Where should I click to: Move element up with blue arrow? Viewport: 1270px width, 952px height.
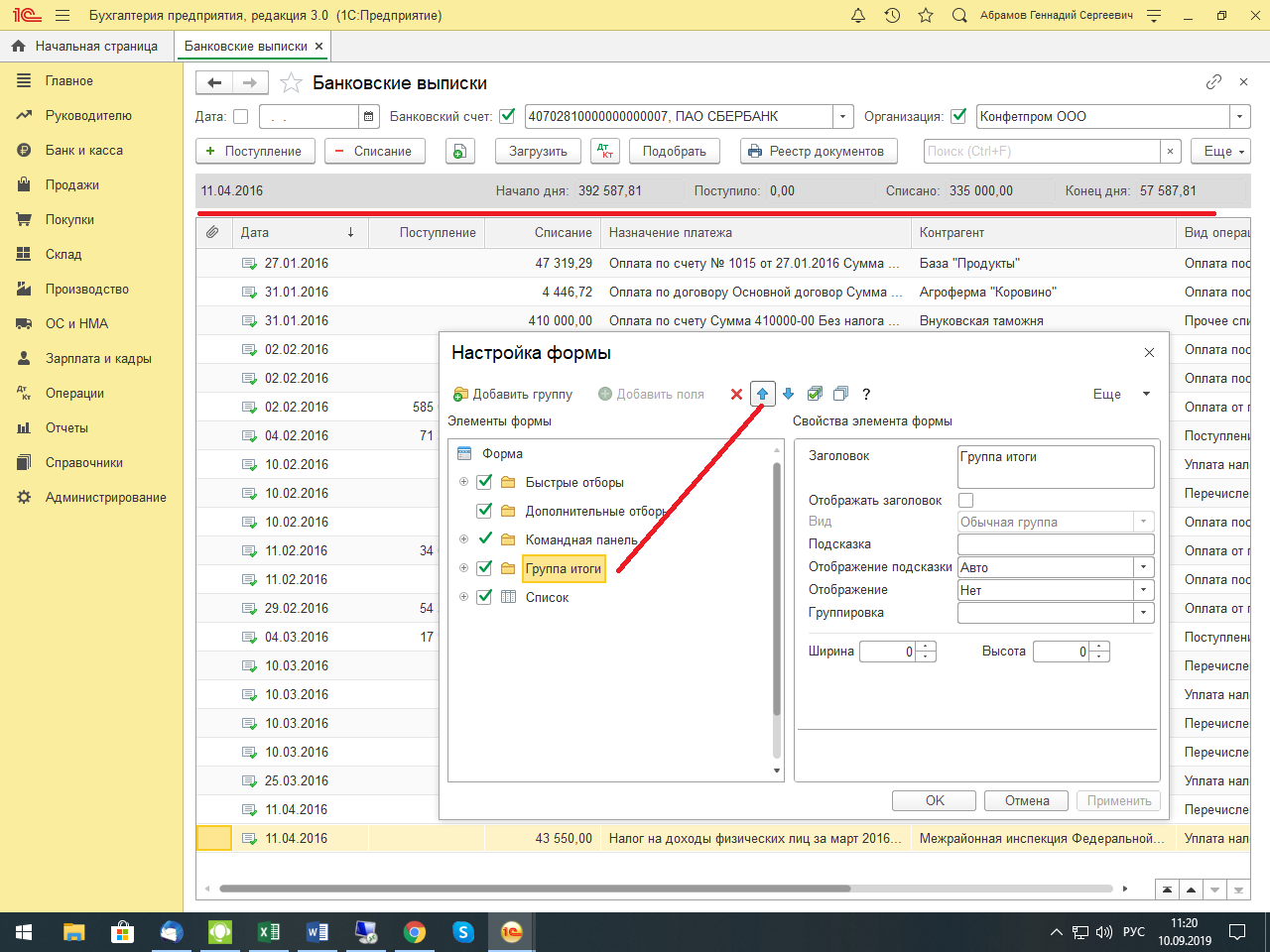coord(762,395)
